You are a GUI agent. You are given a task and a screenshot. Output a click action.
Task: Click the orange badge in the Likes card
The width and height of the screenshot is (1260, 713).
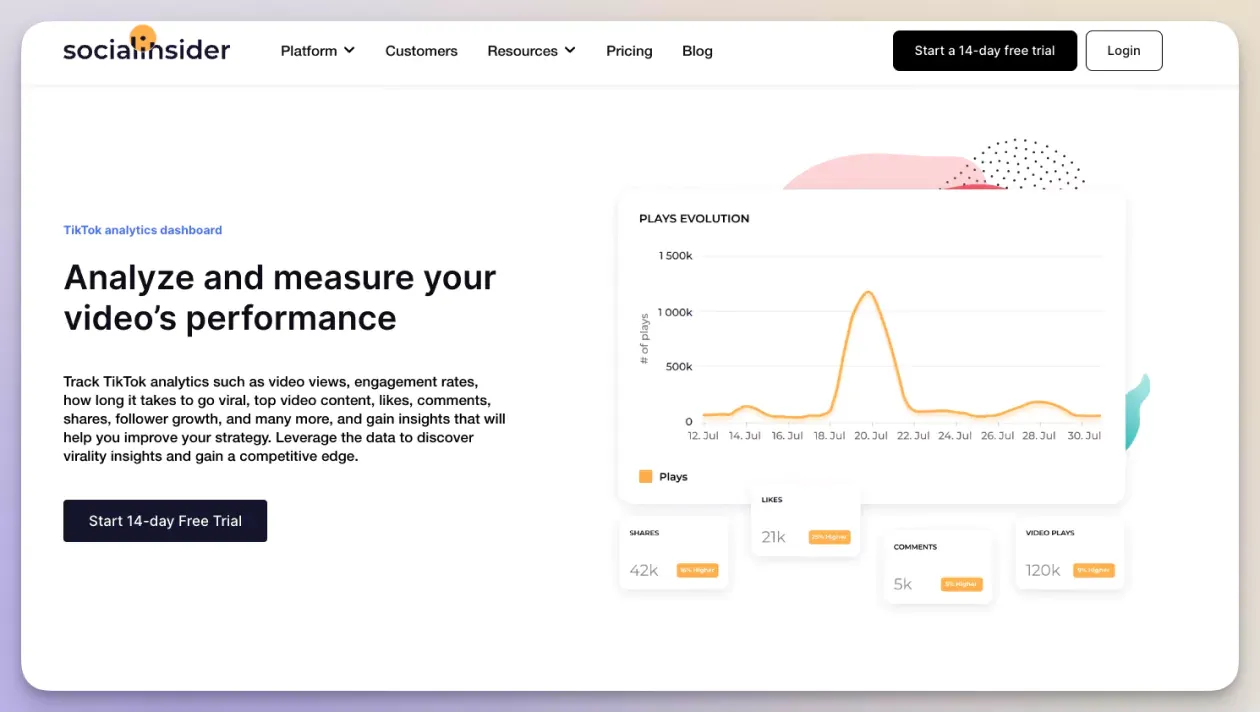(x=829, y=537)
